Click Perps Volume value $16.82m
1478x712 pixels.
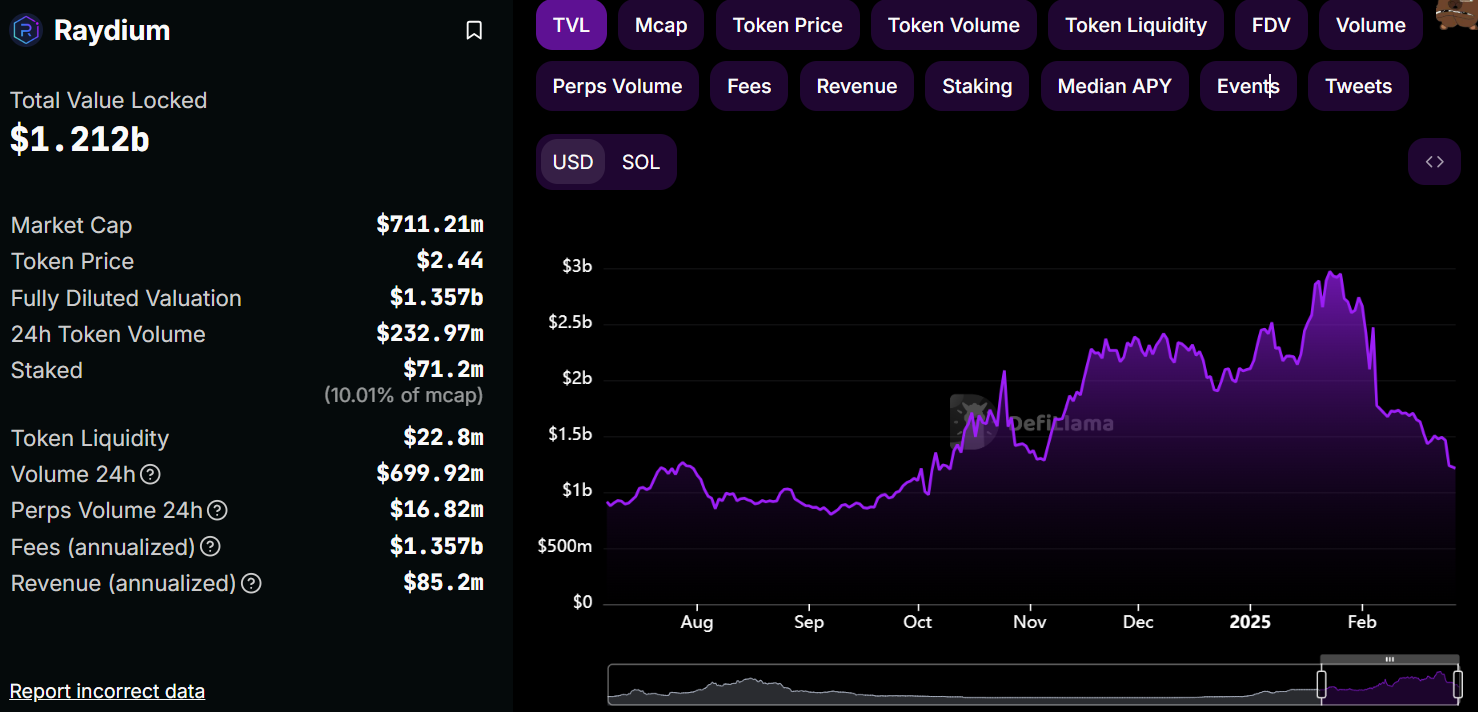click(x=437, y=510)
